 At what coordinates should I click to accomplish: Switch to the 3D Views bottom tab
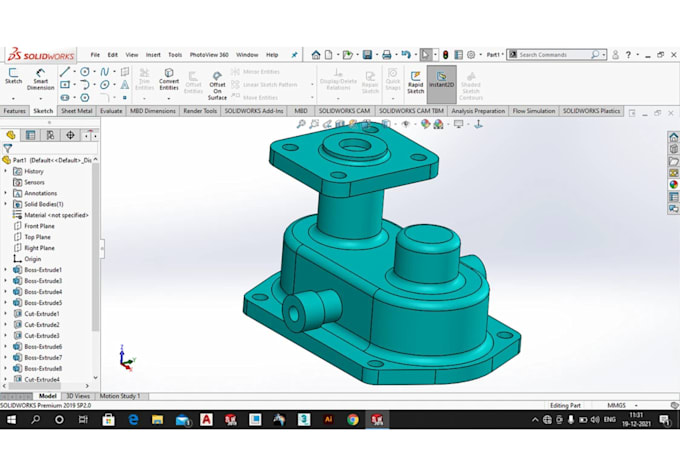click(78, 396)
